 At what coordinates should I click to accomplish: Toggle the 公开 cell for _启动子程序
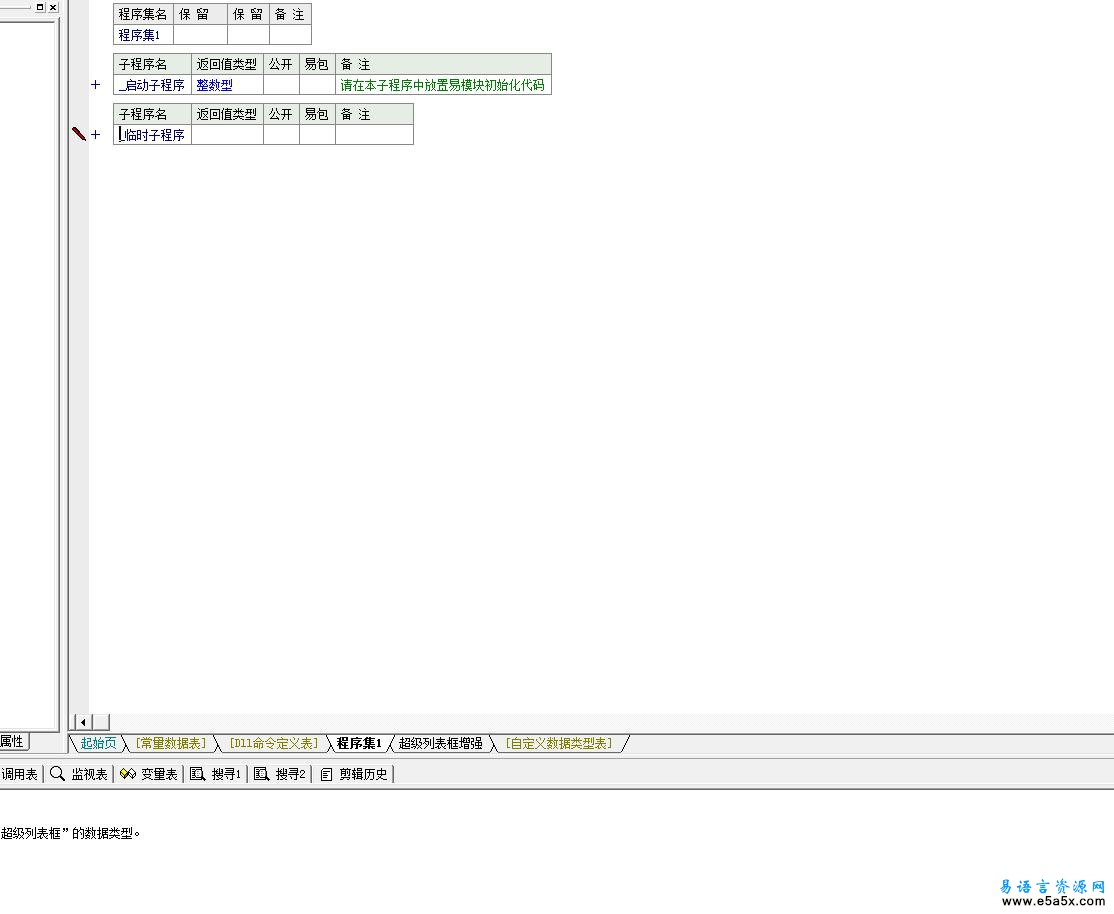281,85
